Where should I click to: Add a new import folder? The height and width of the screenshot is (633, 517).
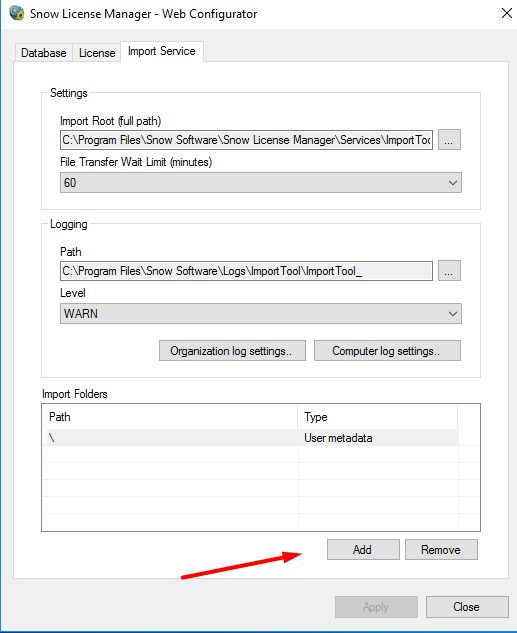pos(363,549)
